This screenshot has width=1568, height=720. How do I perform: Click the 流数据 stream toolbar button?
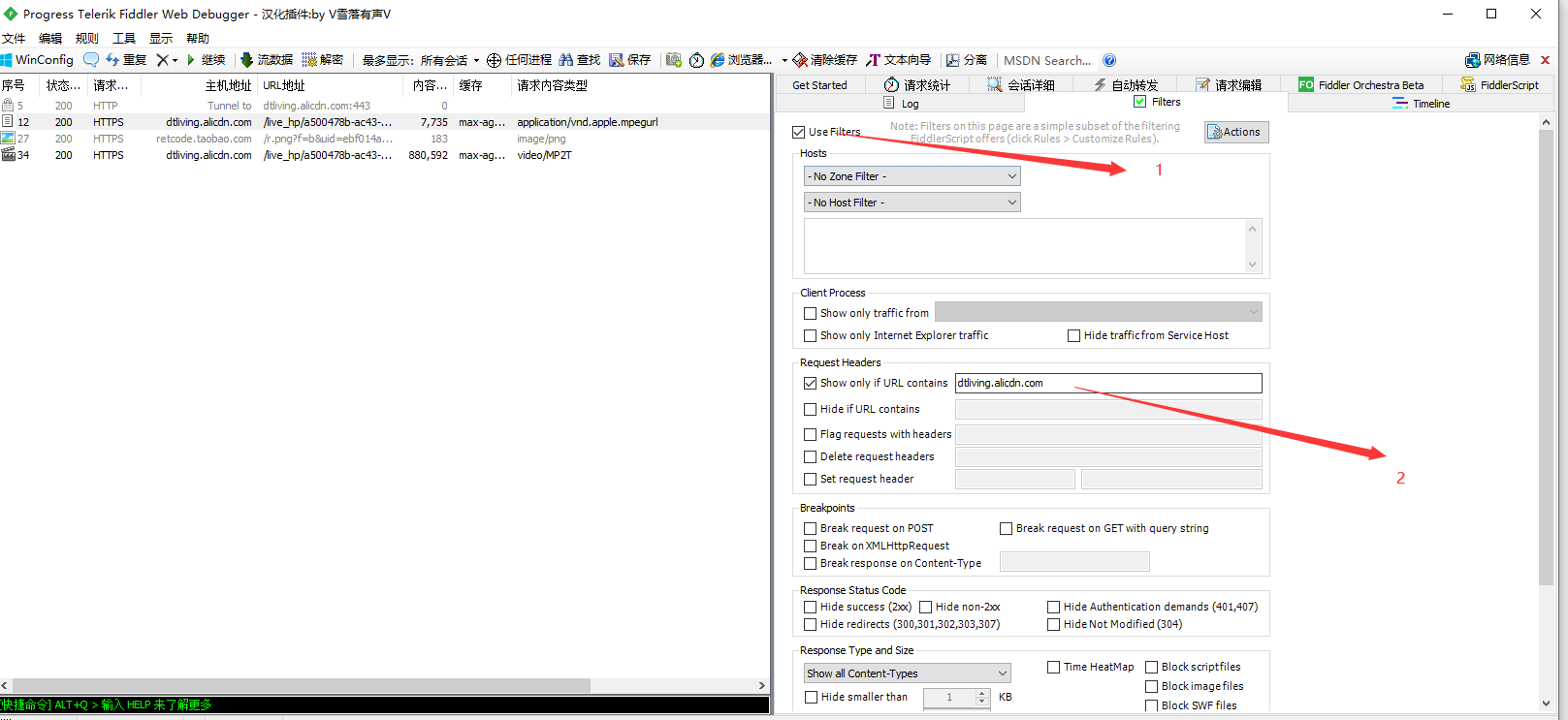(267, 60)
